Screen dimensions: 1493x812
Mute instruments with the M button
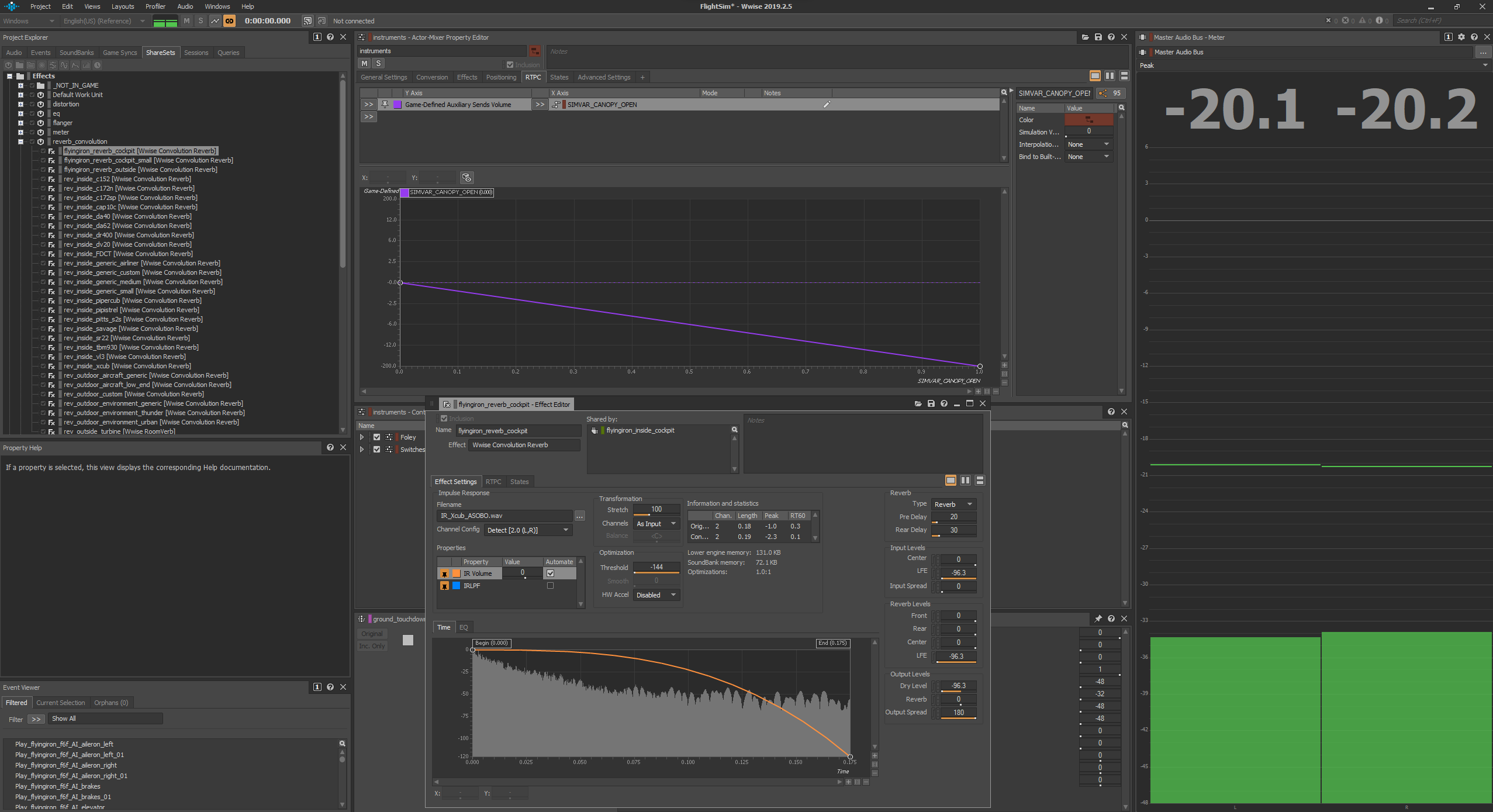[x=365, y=64]
